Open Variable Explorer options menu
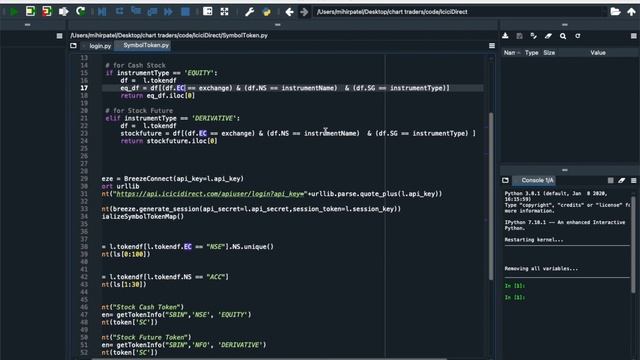Image resolution: width=640 pixels, height=360 pixels. click(633, 36)
